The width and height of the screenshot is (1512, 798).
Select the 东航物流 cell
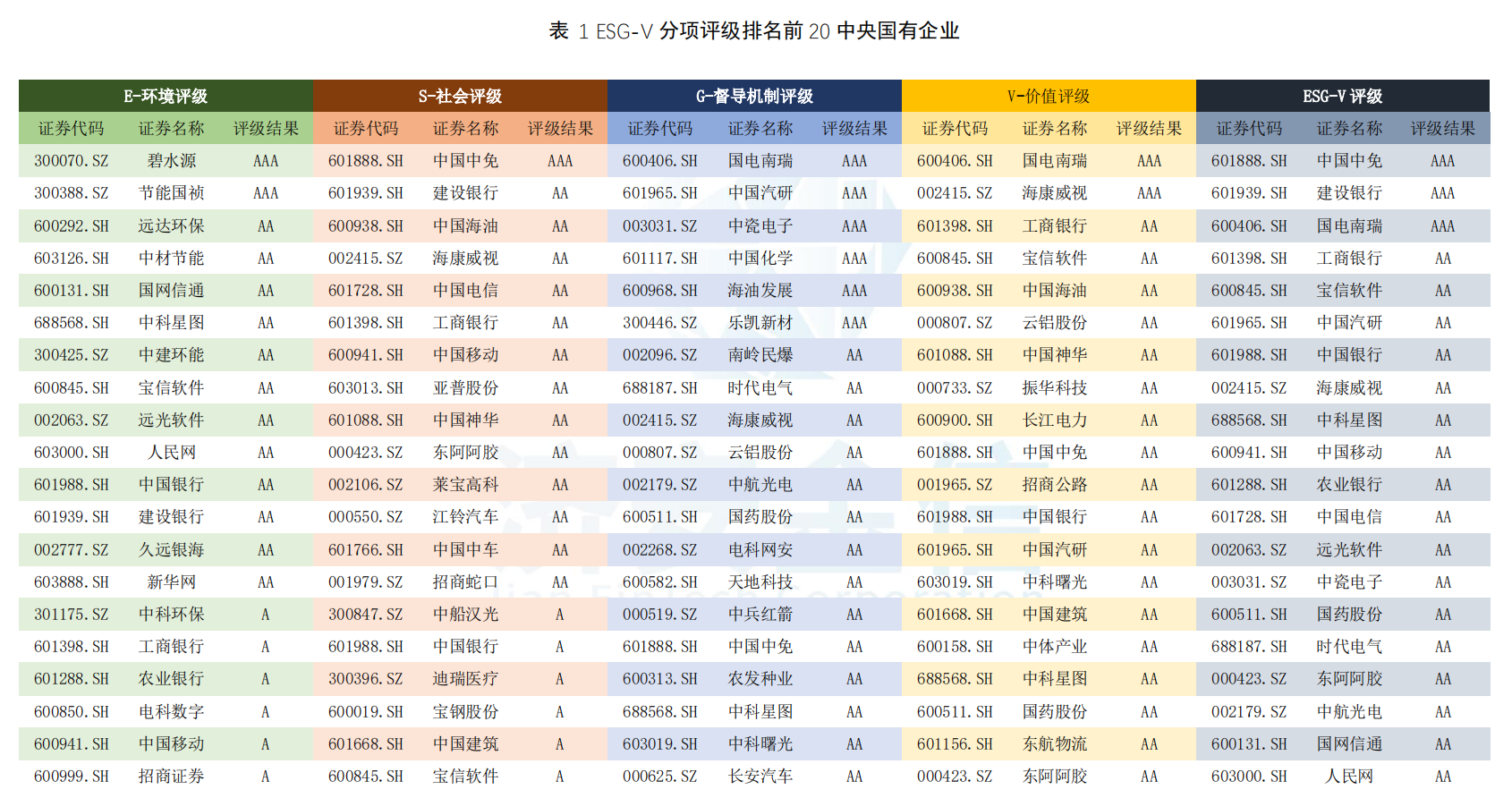[x=1055, y=744]
